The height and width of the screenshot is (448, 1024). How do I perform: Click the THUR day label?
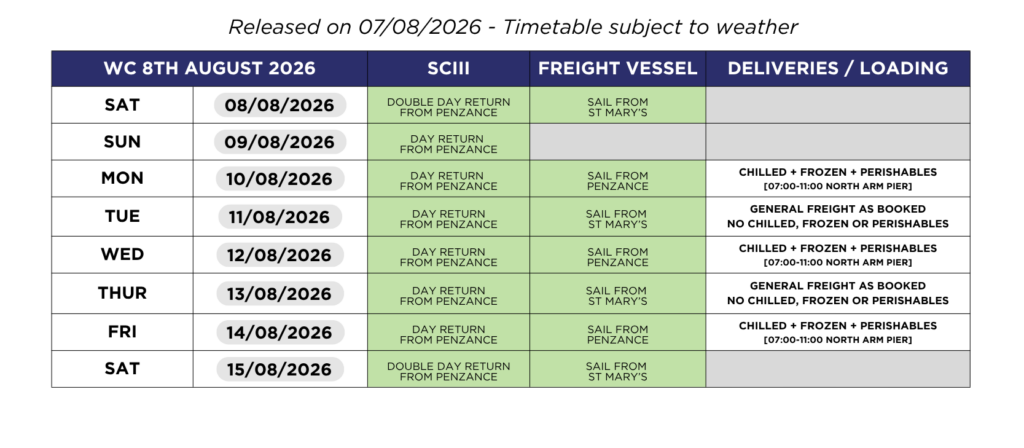(x=122, y=293)
